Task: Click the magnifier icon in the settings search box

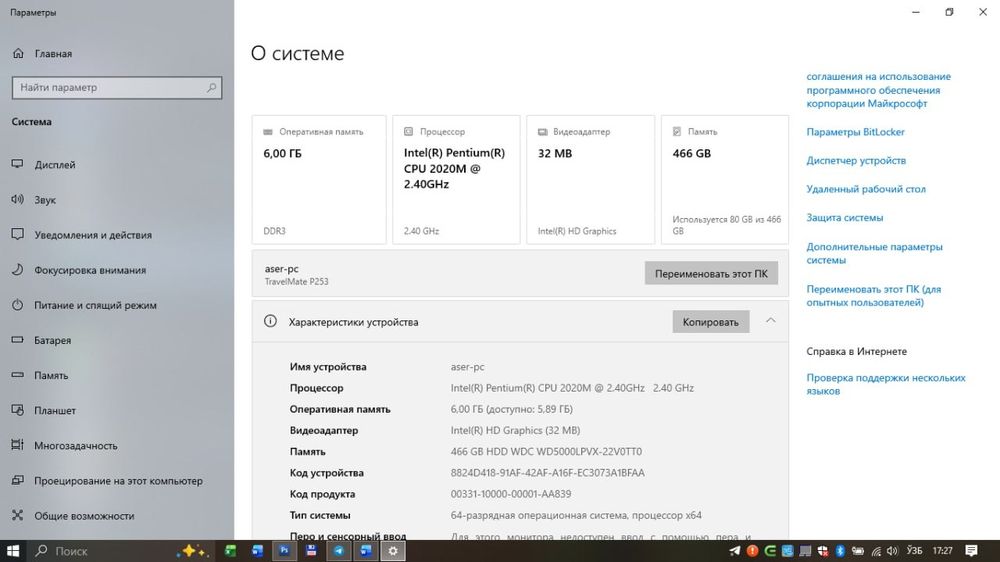Action: [x=211, y=87]
